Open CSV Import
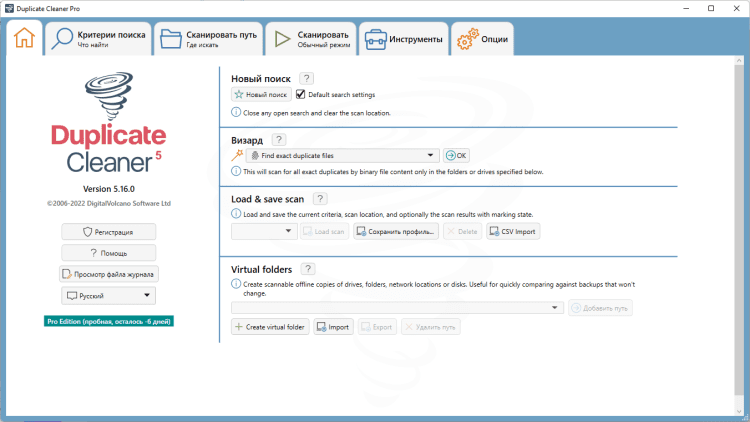The height and width of the screenshot is (422, 750). pos(513,232)
